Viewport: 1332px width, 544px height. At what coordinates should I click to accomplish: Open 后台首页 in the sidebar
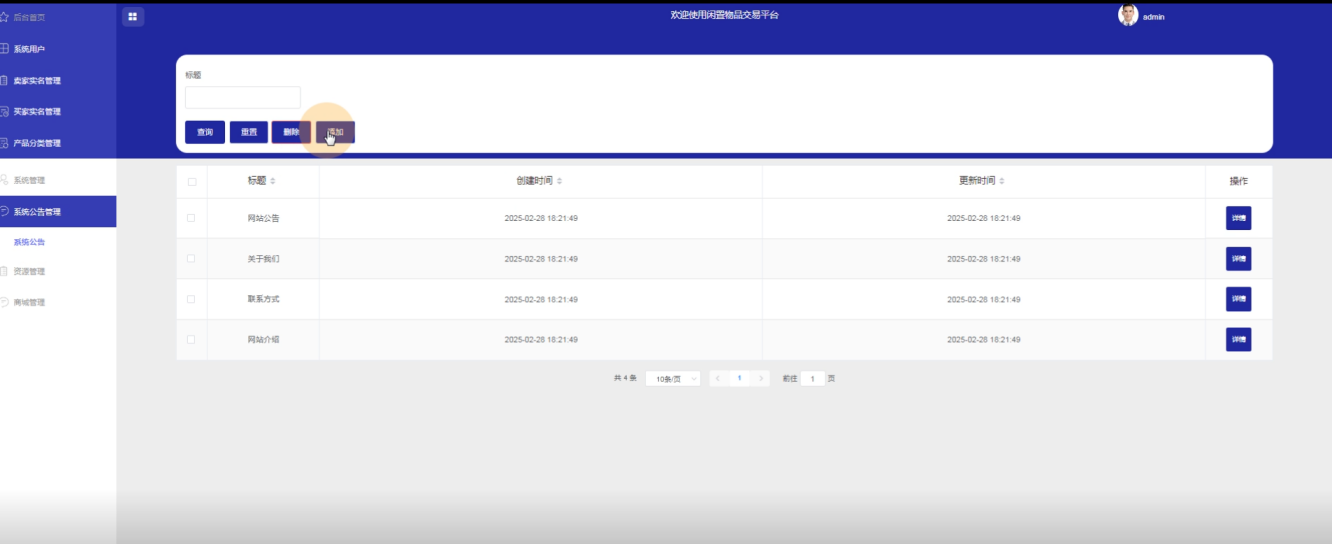point(58,17)
